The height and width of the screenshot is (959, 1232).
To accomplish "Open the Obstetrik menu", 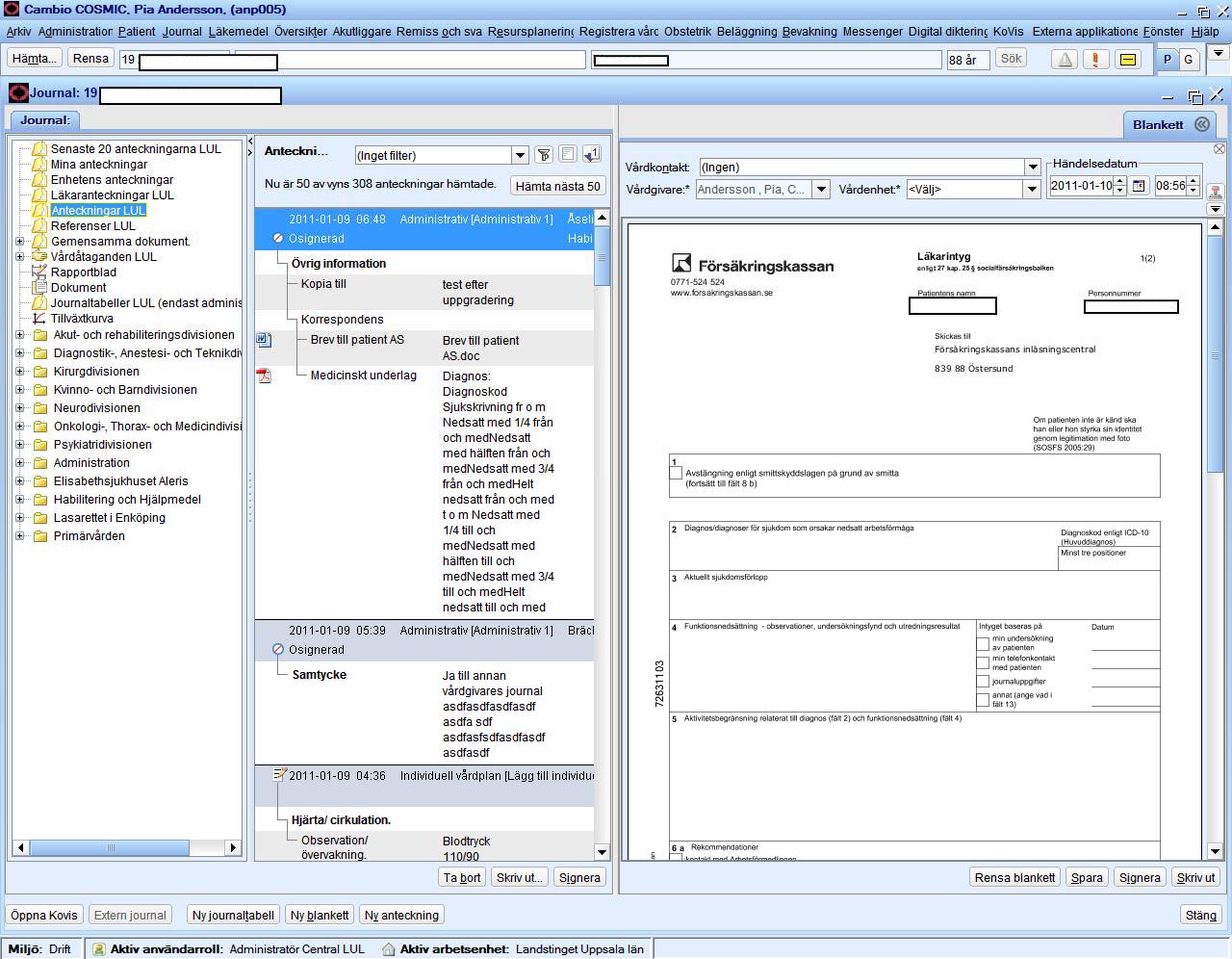I will pyautogui.click(x=687, y=32).
